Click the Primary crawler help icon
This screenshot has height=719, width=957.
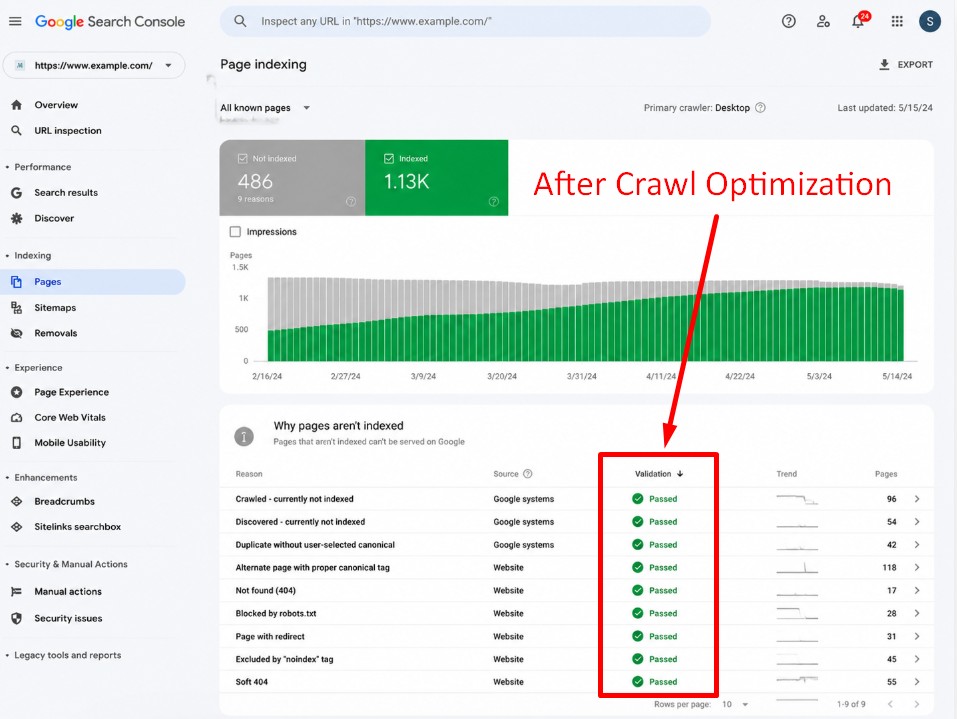760,107
